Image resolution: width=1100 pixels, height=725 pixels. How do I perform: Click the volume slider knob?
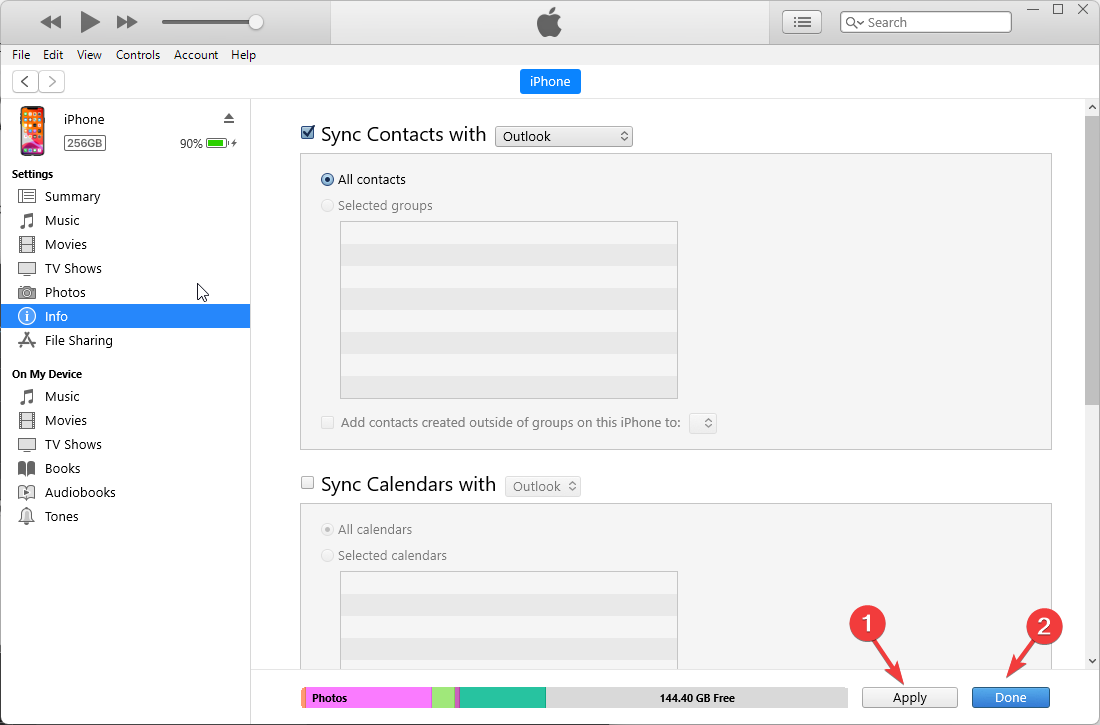point(256,22)
